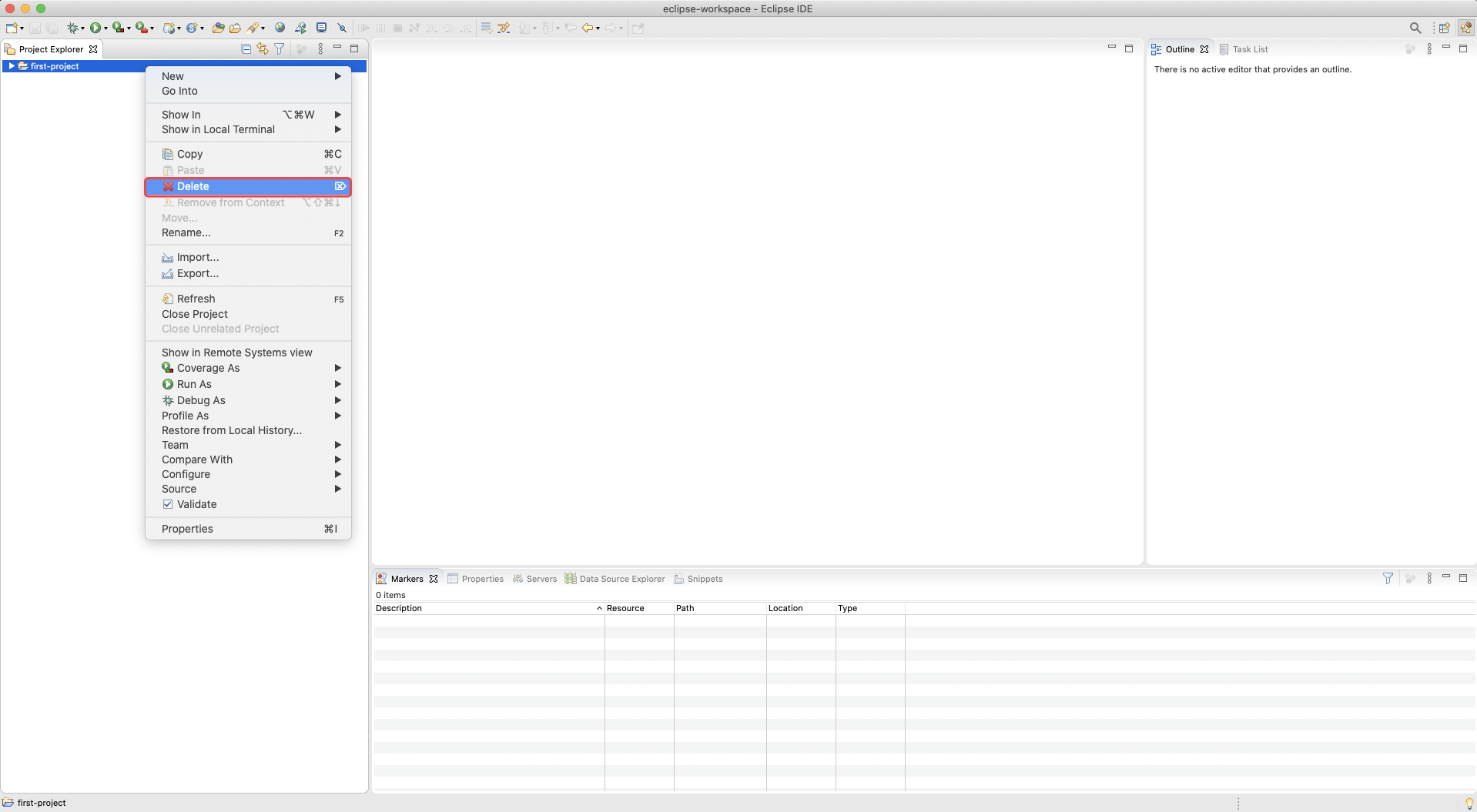Open the New submenu
Viewport: 1477px width, 812px height.
click(x=248, y=76)
